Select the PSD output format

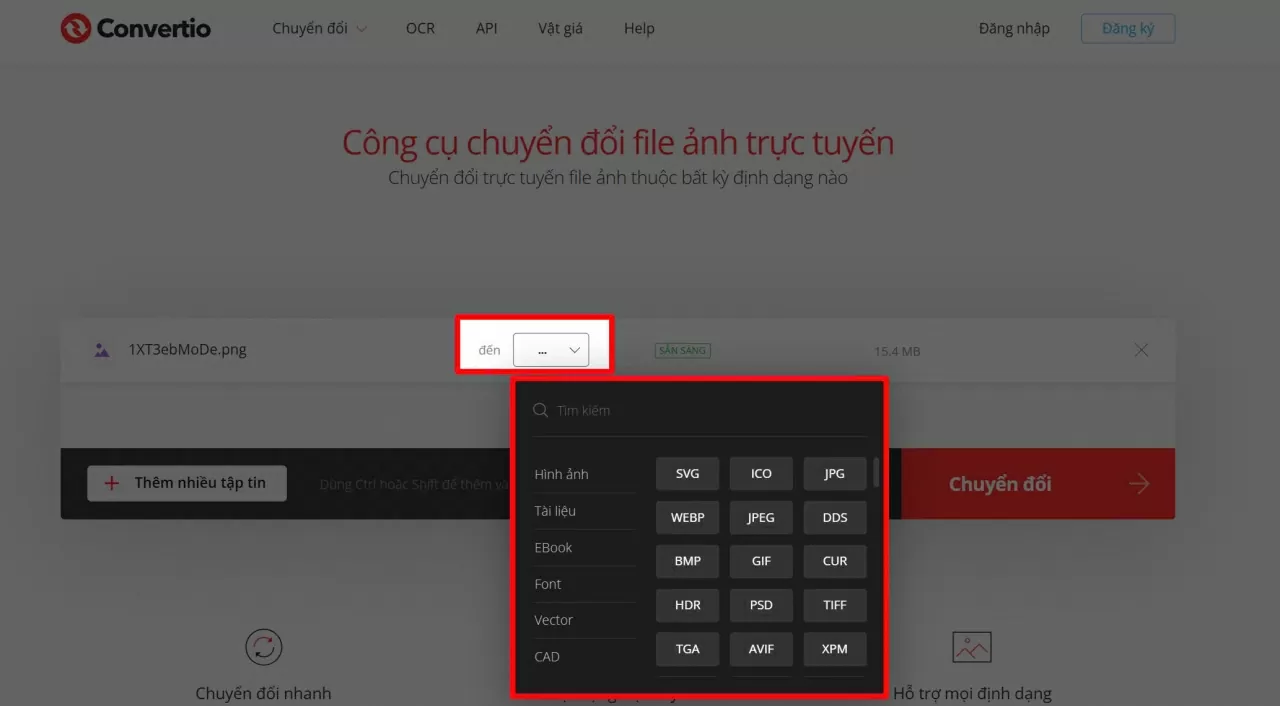[761, 605]
